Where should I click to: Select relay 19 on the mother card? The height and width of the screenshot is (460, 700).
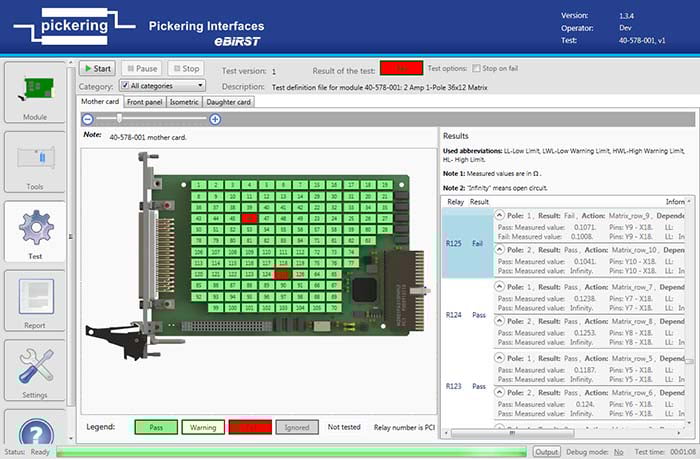385,184
